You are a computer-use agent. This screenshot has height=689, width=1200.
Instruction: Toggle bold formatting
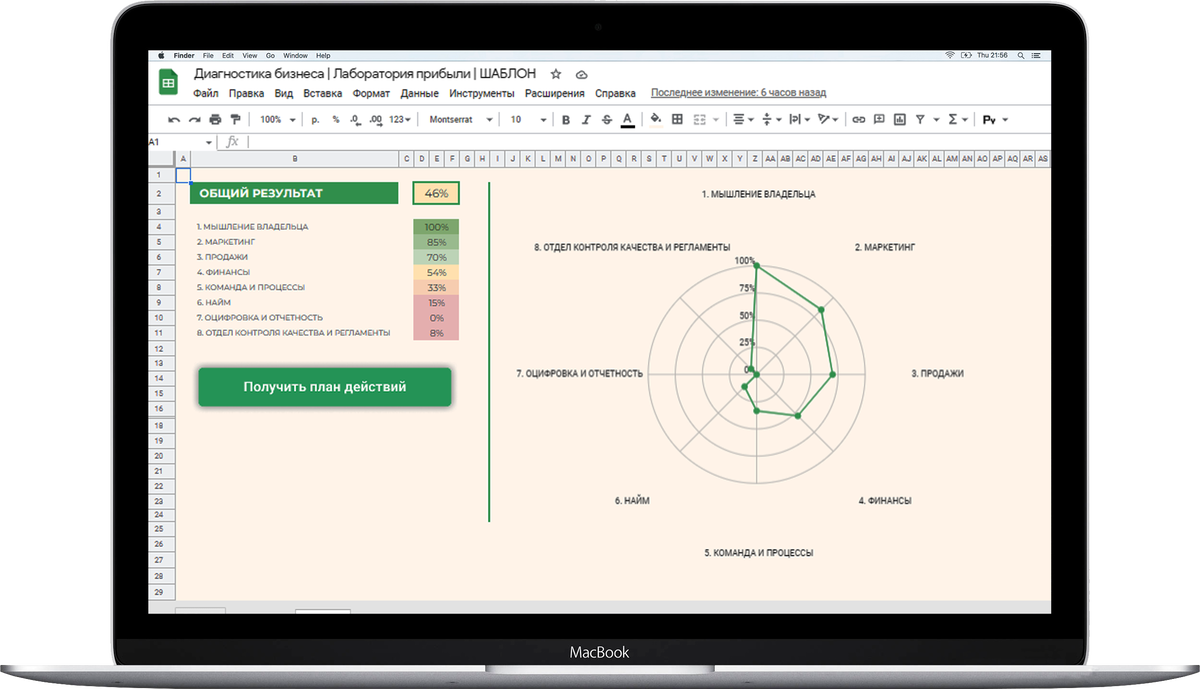(x=565, y=120)
